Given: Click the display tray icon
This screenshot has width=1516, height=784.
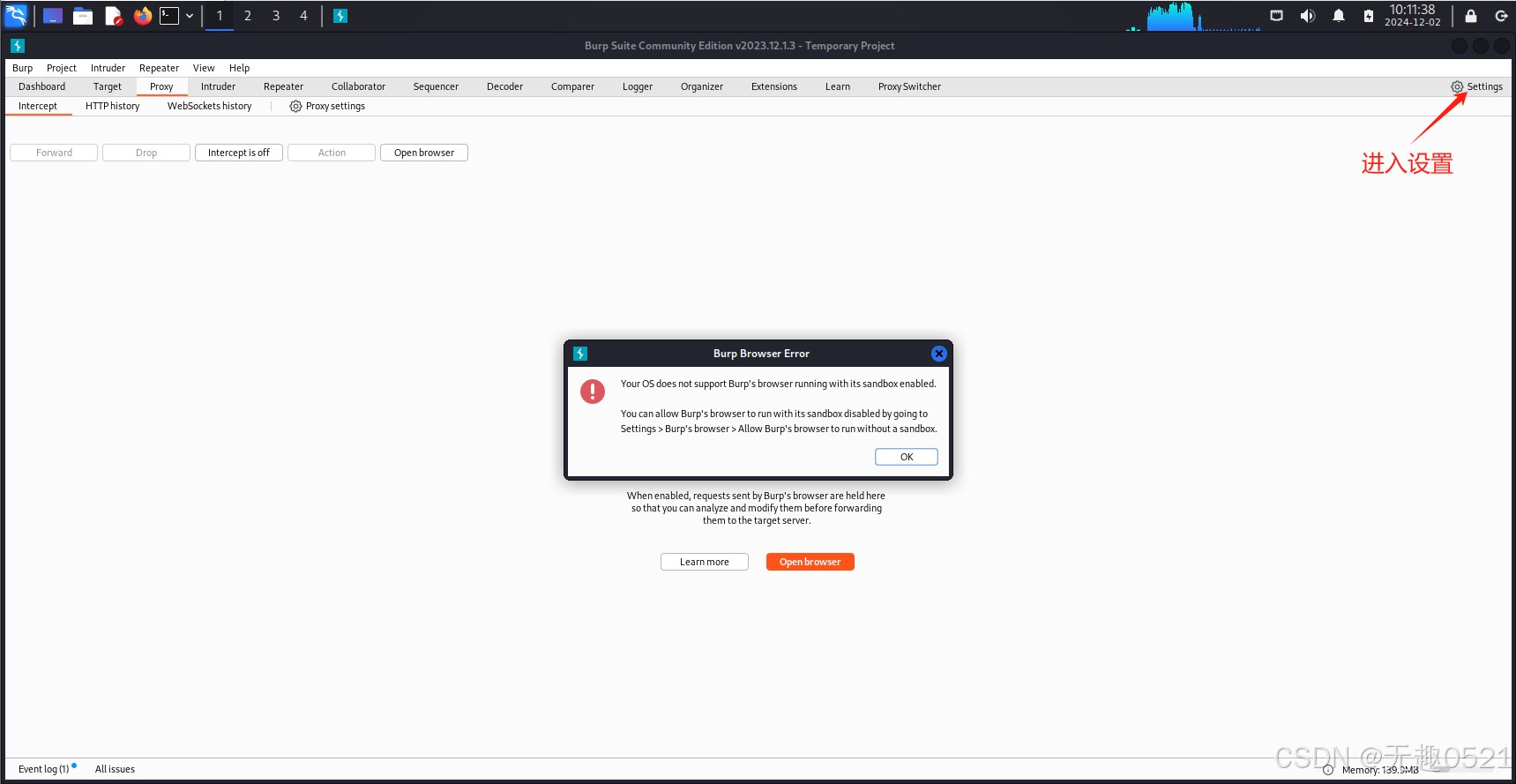Looking at the screenshot, I should point(1276,16).
